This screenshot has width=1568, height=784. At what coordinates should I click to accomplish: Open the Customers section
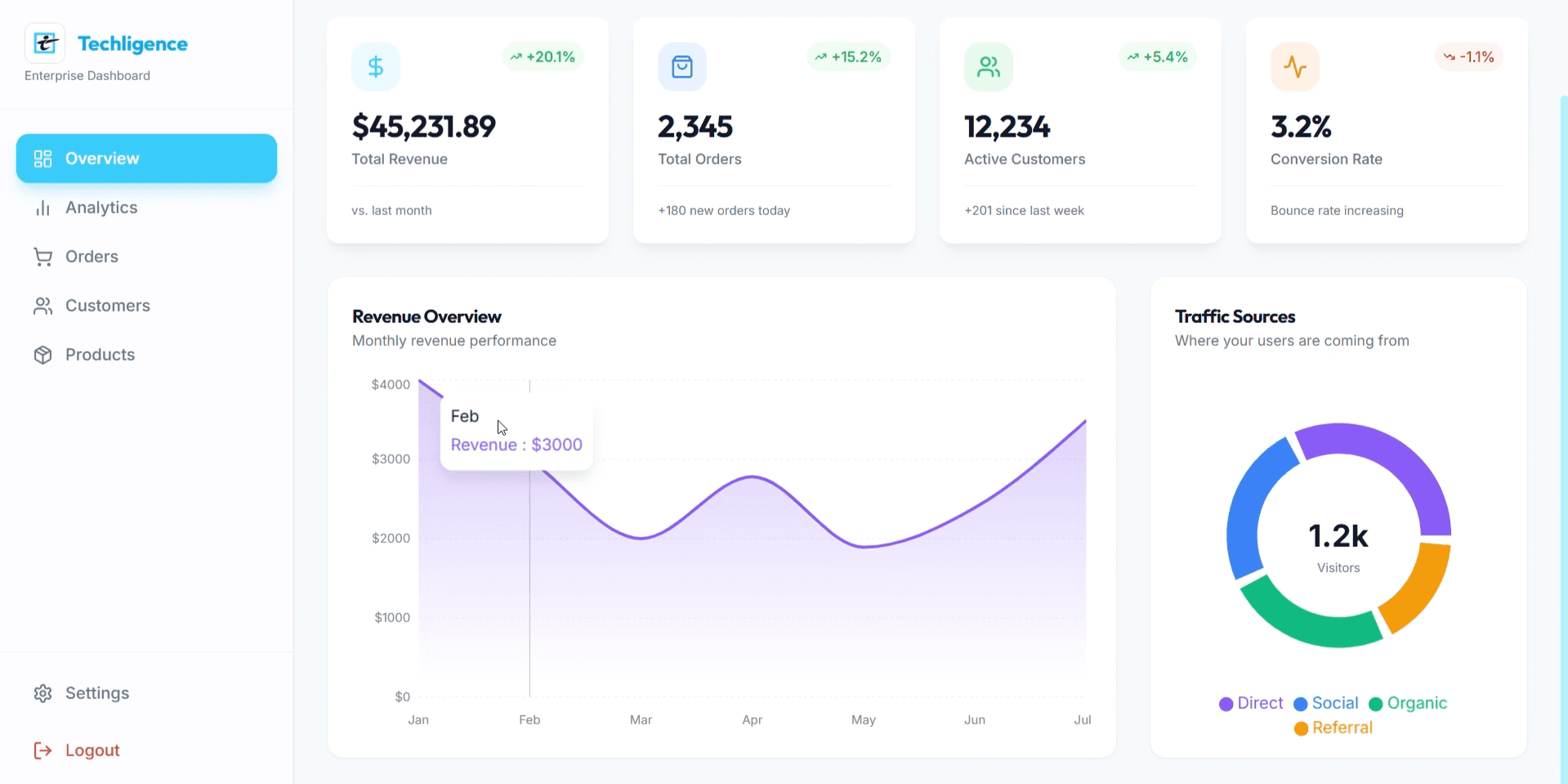pos(107,306)
